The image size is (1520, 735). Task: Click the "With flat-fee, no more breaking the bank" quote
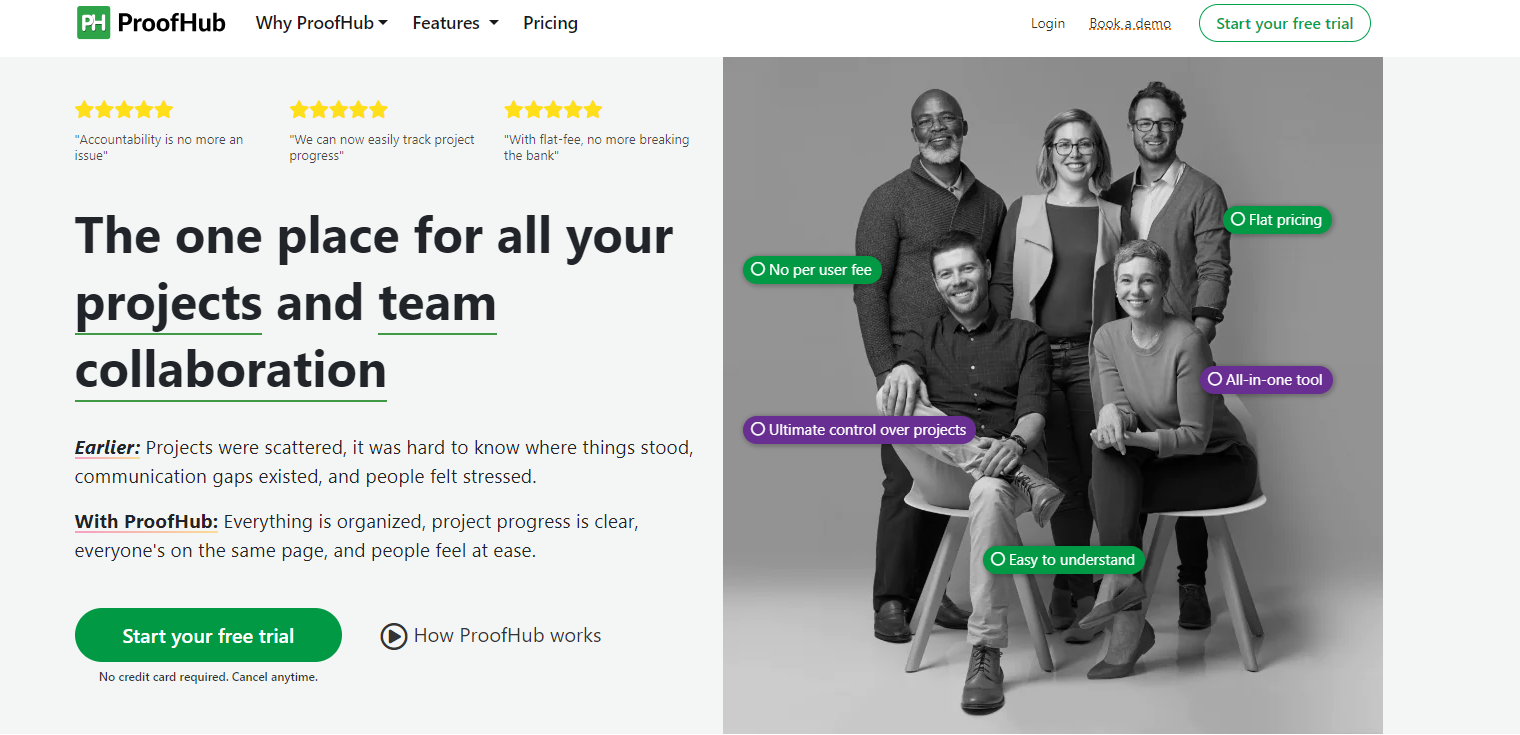coord(596,147)
